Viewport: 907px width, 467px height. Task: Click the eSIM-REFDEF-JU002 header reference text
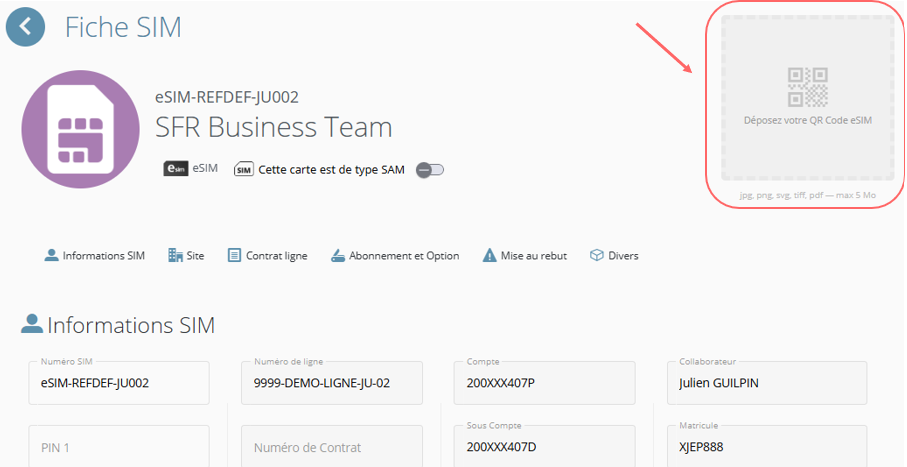pyautogui.click(x=227, y=97)
